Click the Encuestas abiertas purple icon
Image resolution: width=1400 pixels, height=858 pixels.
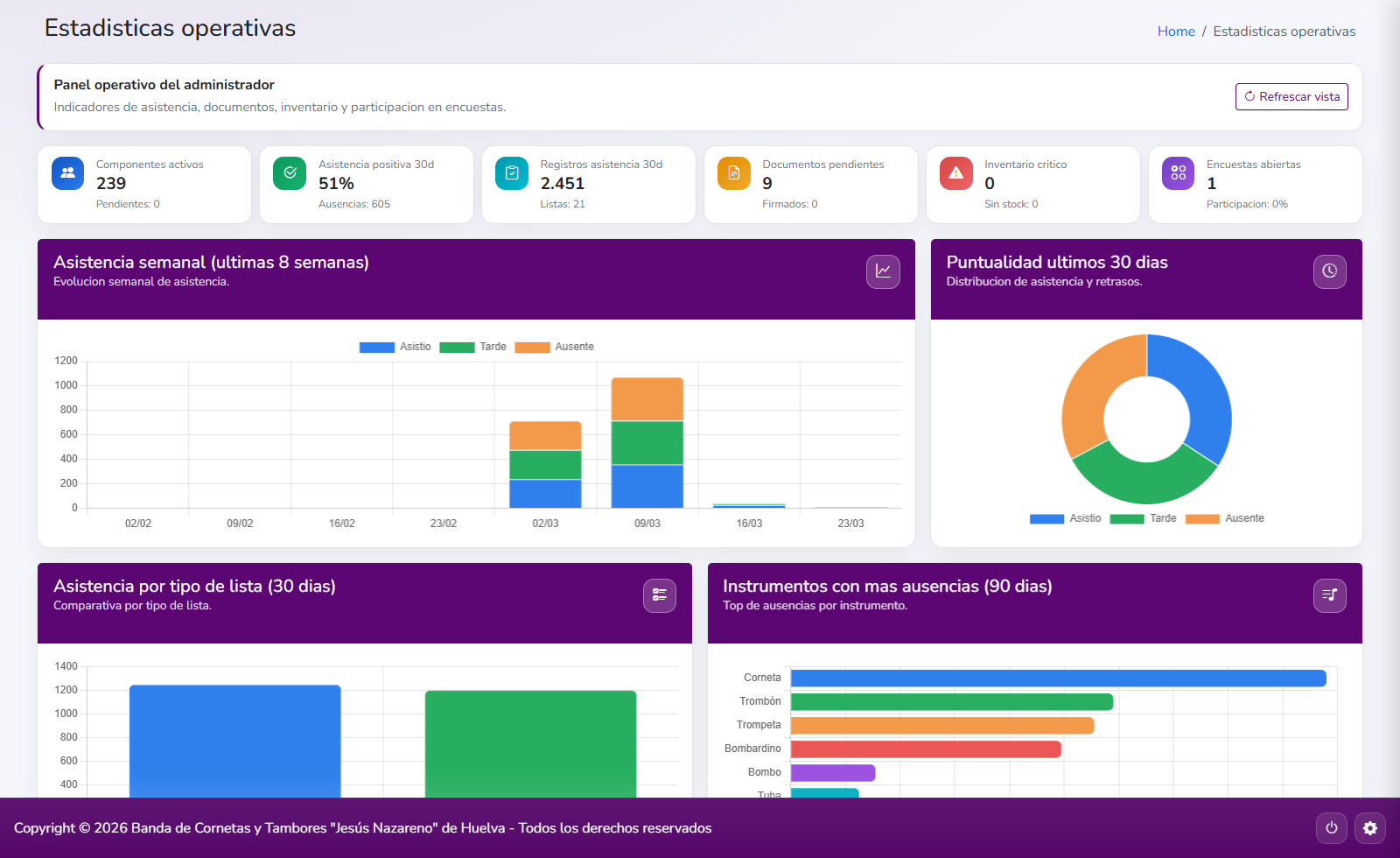[x=1179, y=173]
